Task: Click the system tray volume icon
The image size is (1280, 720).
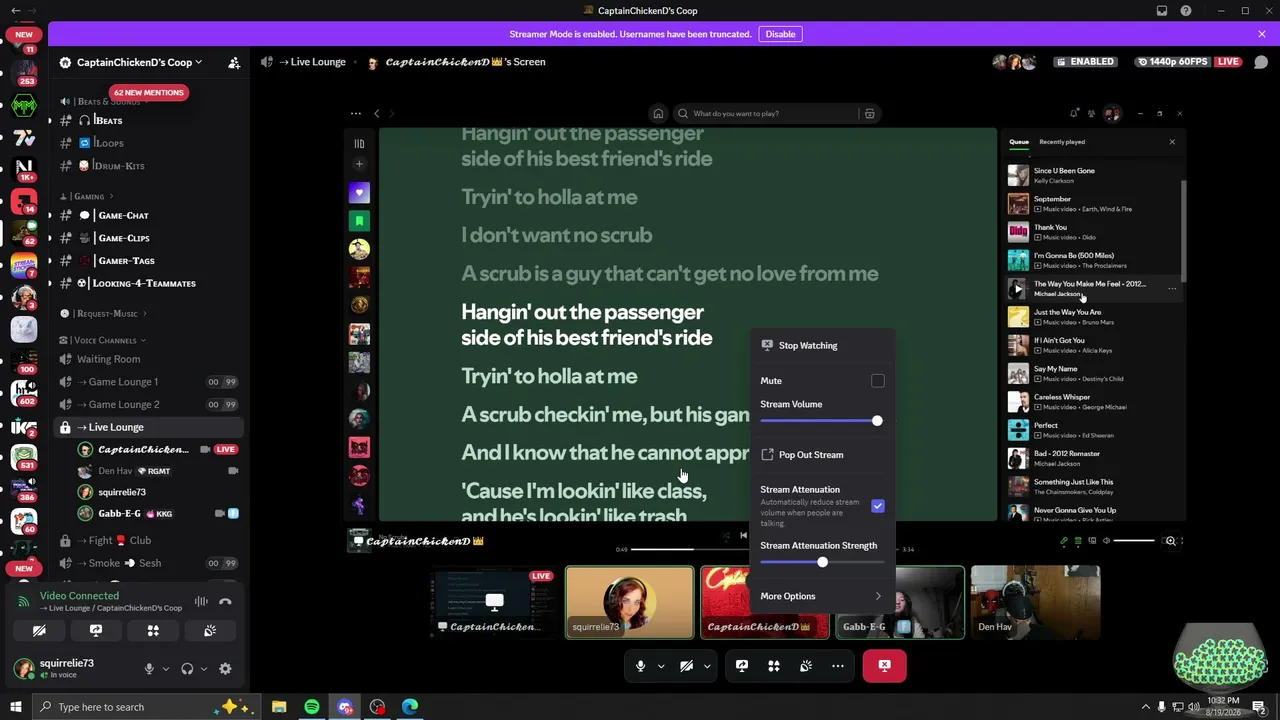Action: point(1194,707)
